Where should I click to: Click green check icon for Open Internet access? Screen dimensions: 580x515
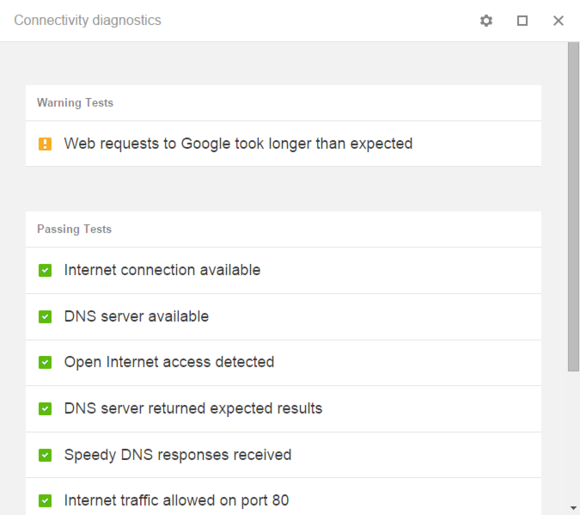45,363
